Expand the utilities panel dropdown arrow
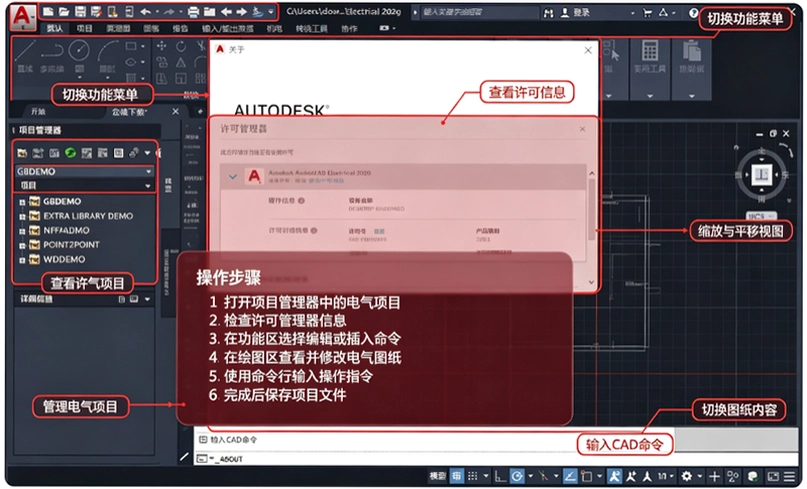The image size is (807, 489). click(650, 96)
